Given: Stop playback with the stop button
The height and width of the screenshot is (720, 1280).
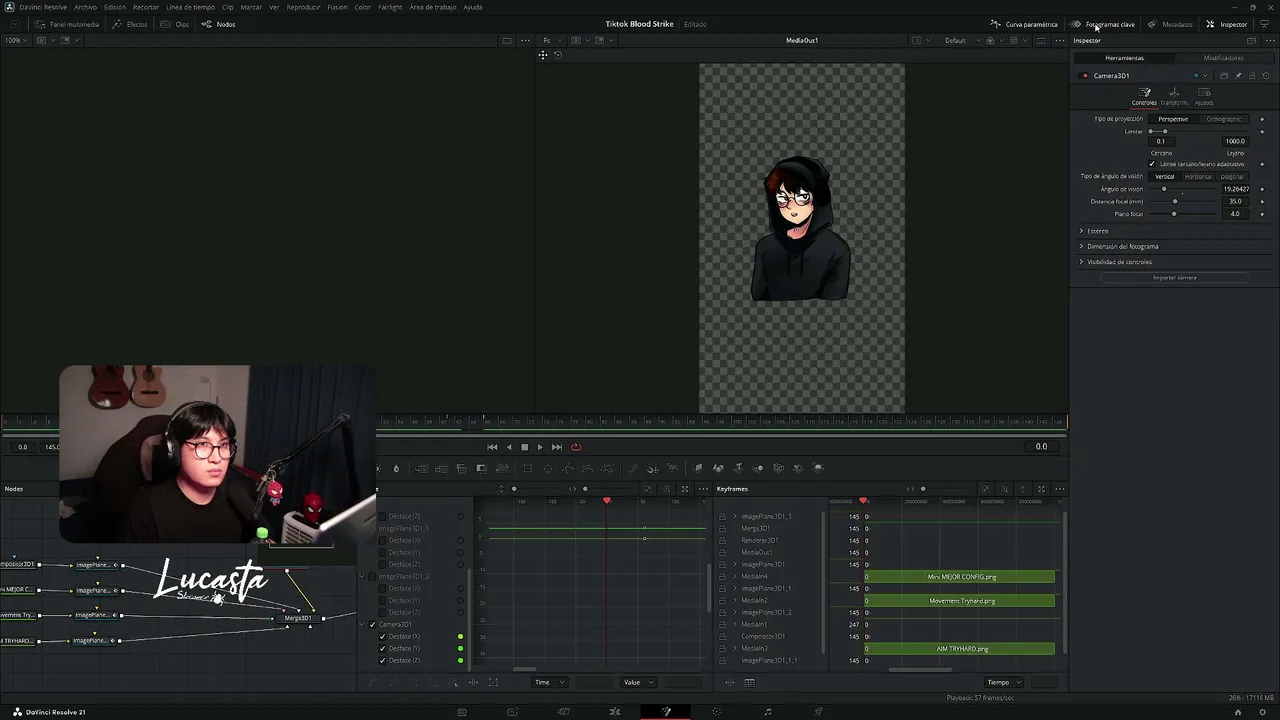Looking at the screenshot, I should (x=524, y=447).
